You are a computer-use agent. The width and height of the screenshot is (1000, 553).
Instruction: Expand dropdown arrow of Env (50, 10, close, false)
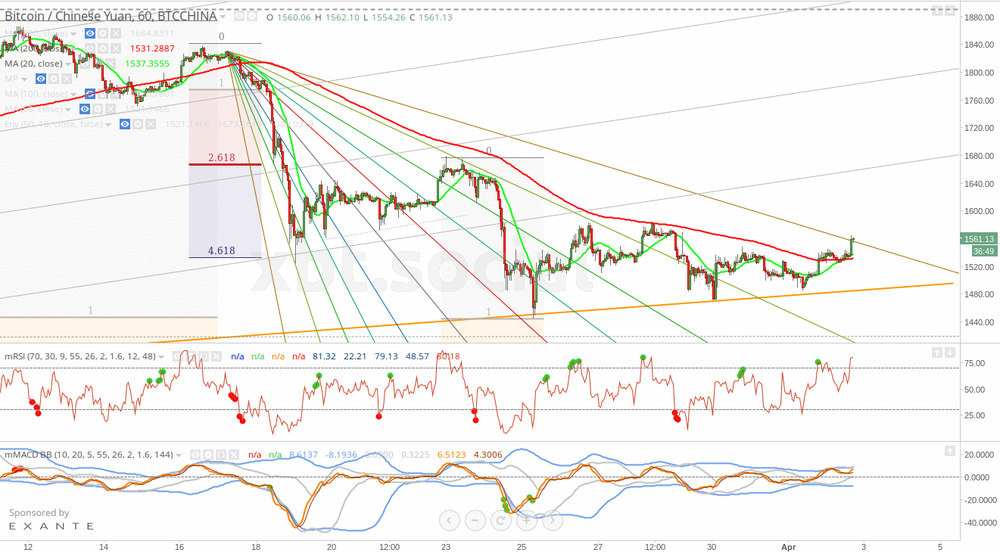pyautogui.click(x=108, y=125)
